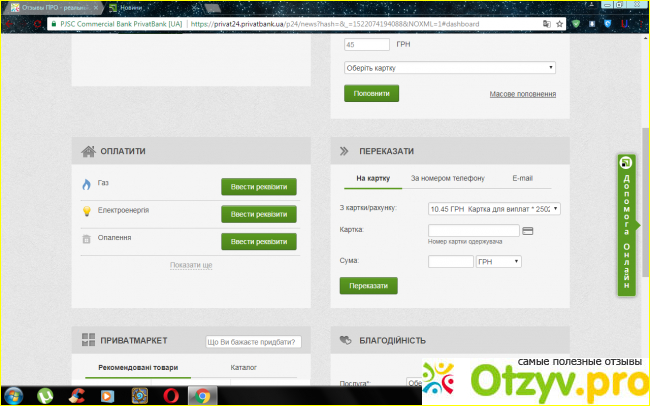Select the E-mail transfer tab
The image size is (650, 406).
tap(522, 178)
